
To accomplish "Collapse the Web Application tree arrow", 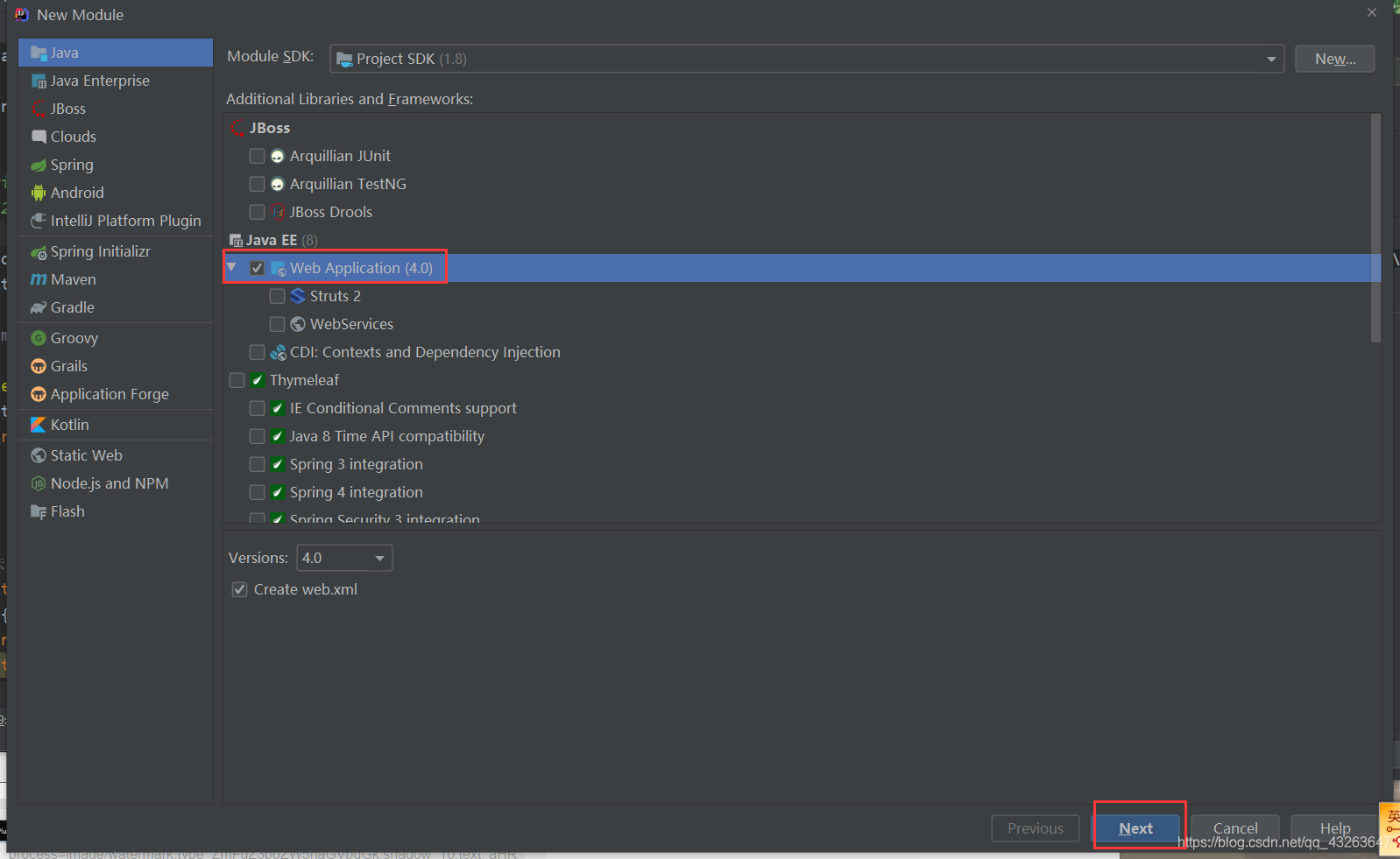I will [232, 267].
